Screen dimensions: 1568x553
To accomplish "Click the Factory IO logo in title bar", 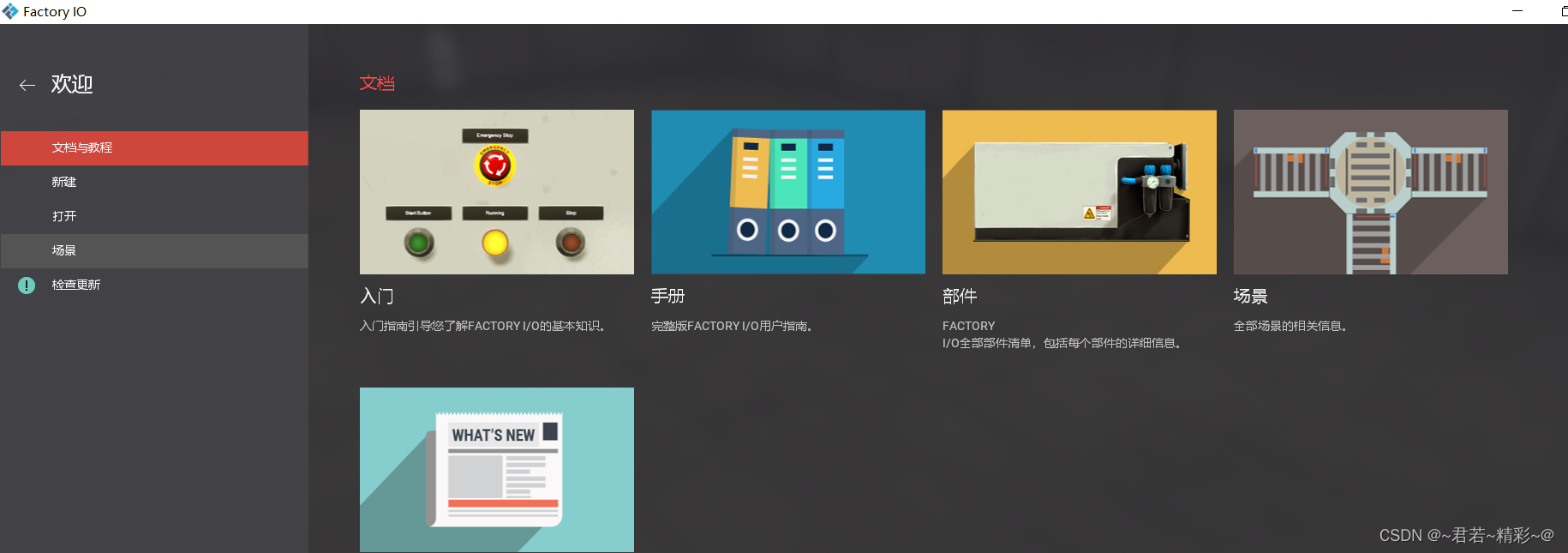I will click(10, 12).
